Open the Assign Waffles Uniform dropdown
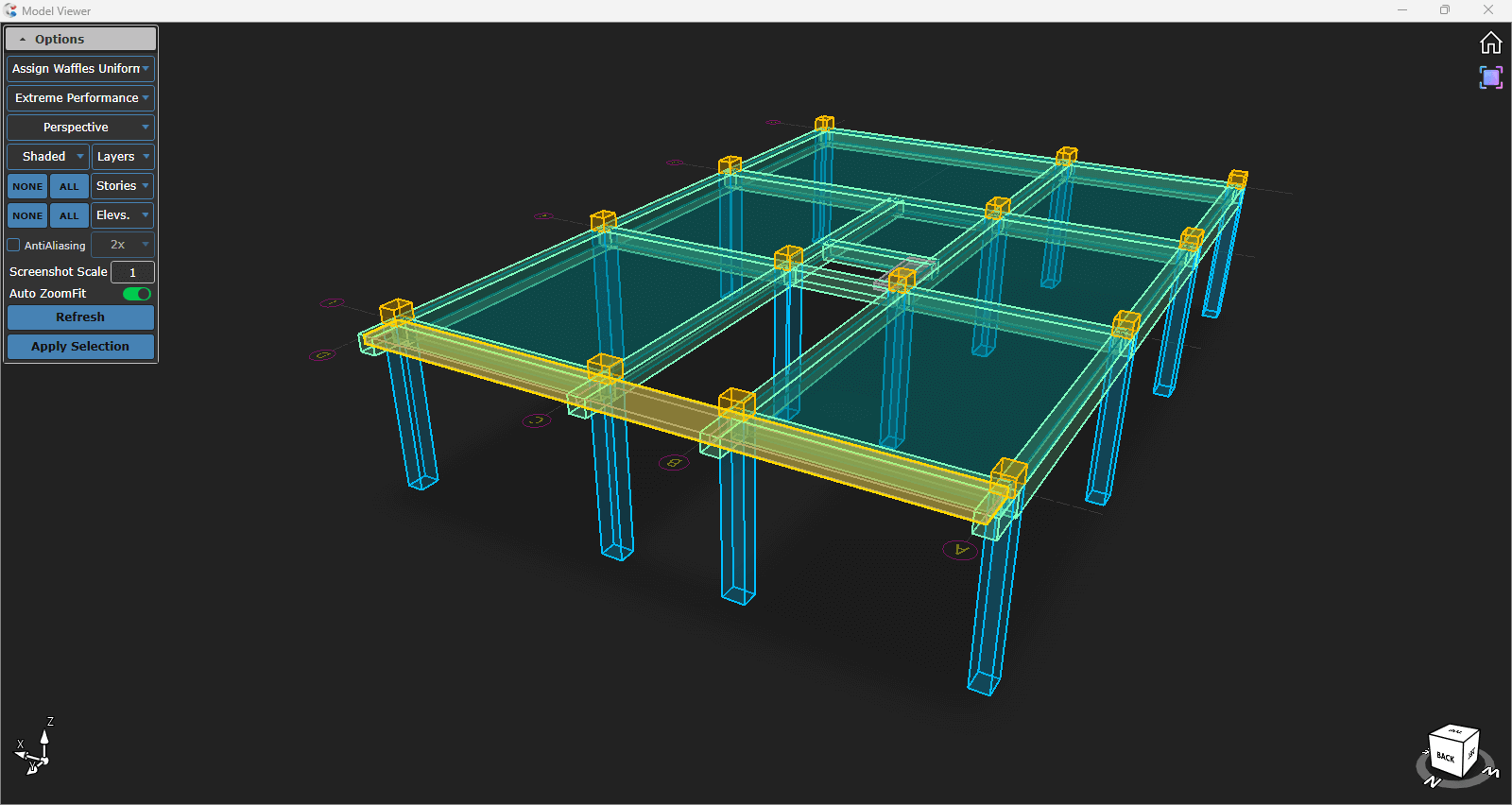 point(80,69)
